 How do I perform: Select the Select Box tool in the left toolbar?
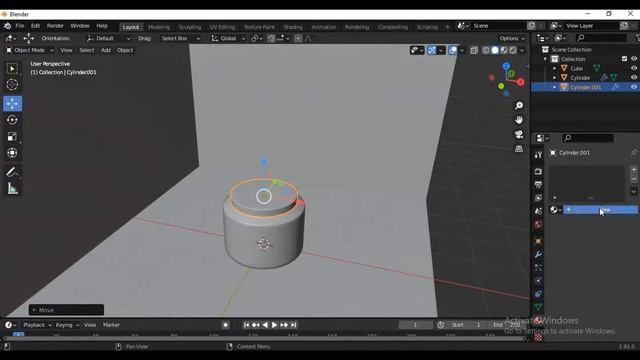click(x=12, y=69)
